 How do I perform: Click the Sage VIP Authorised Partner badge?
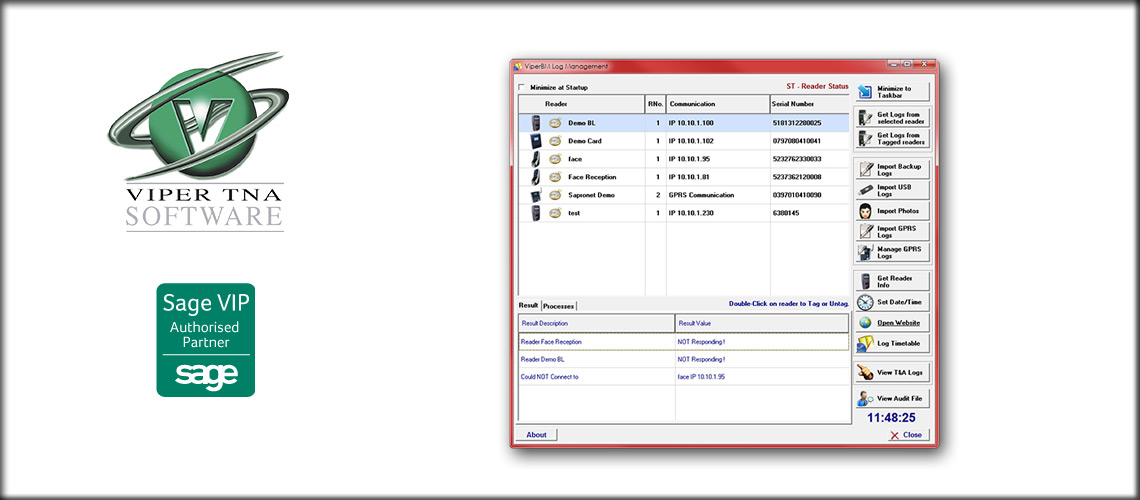pyautogui.click(x=206, y=340)
